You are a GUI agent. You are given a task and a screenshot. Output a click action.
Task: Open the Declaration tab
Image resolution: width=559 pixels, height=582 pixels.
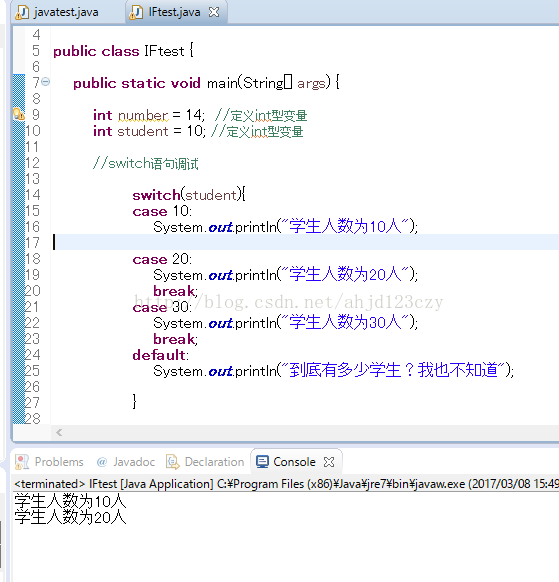[x=205, y=462]
